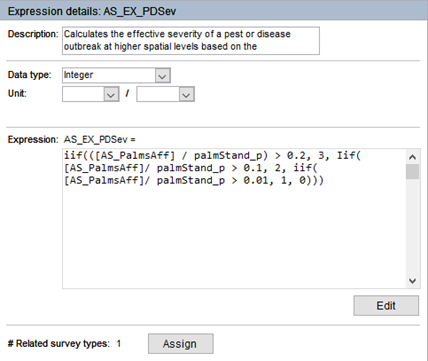Viewport: 428px width, 361px height.
Task: Click the empty scrollbar track below thumb
Action: 413,227
